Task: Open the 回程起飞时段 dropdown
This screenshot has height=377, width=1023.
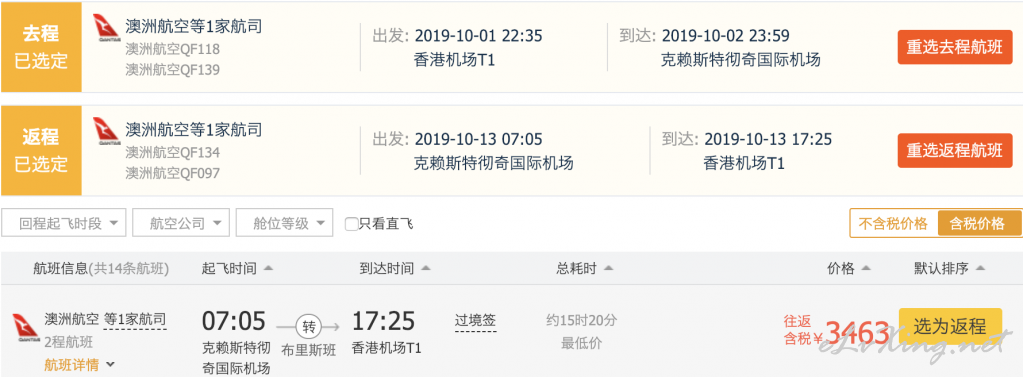Action: pos(64,224)
